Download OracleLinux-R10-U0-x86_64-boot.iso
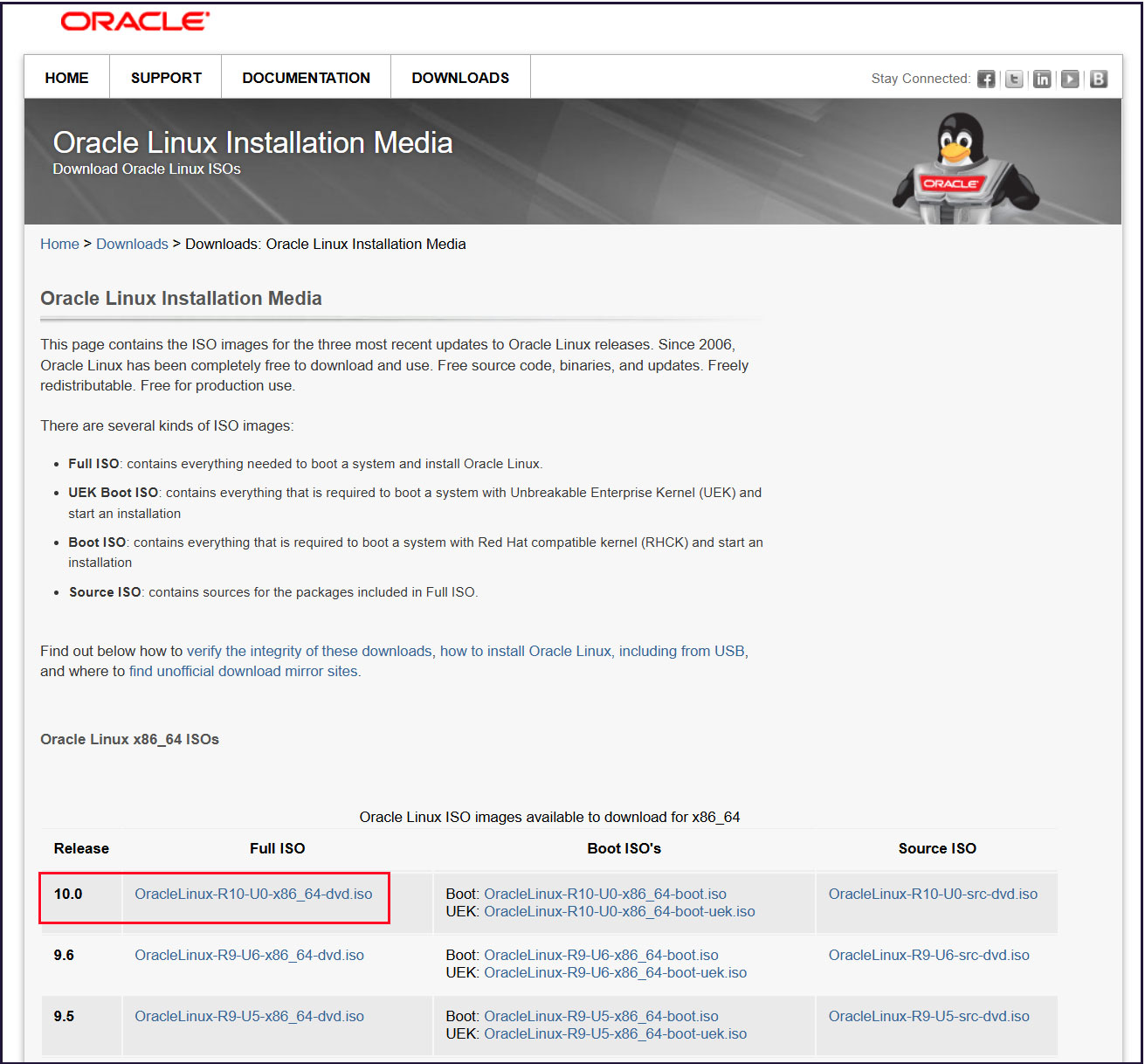This screenshot has width=1145, height=1064. tap(605, 894)
